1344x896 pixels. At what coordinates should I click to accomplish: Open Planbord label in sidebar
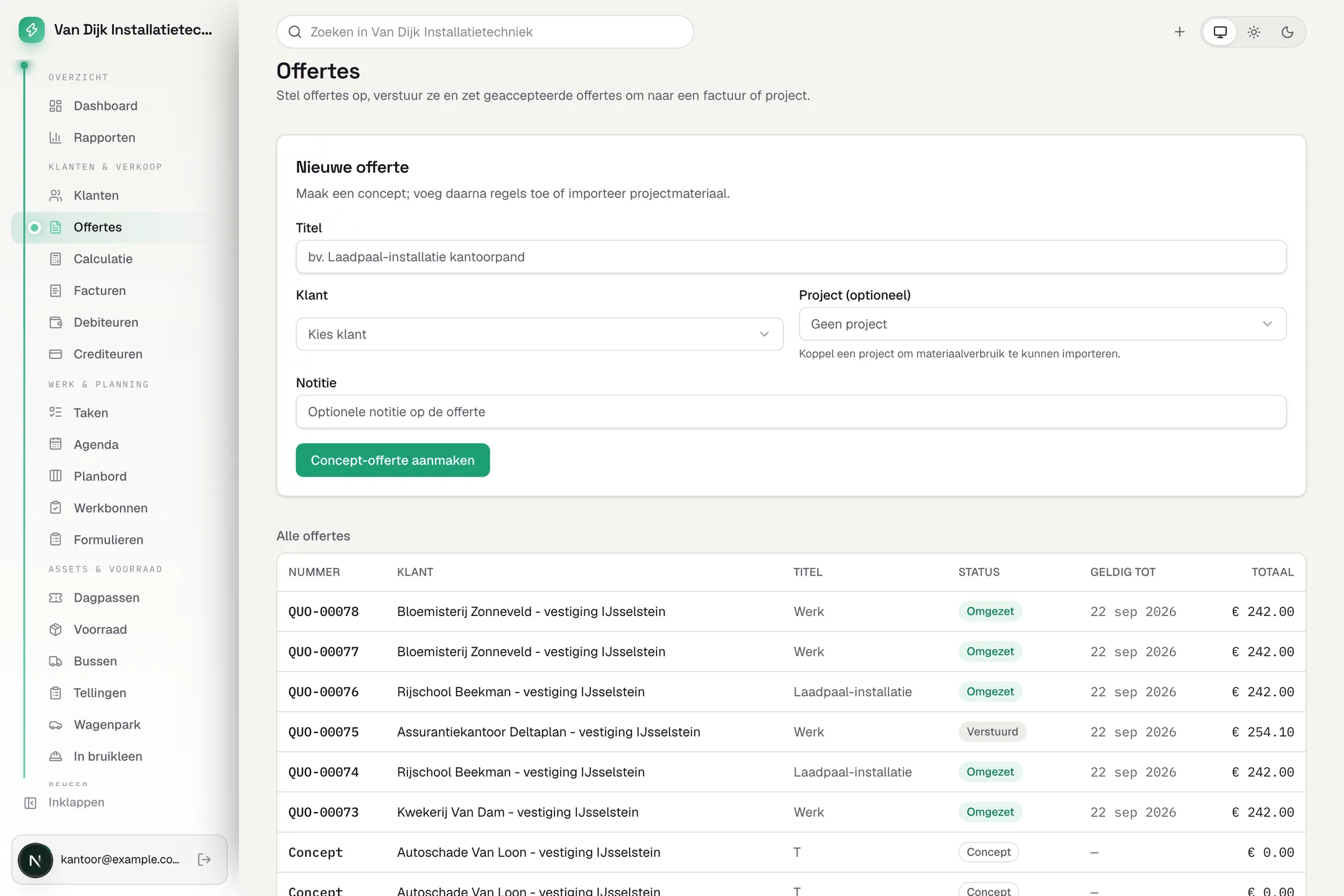100,476
